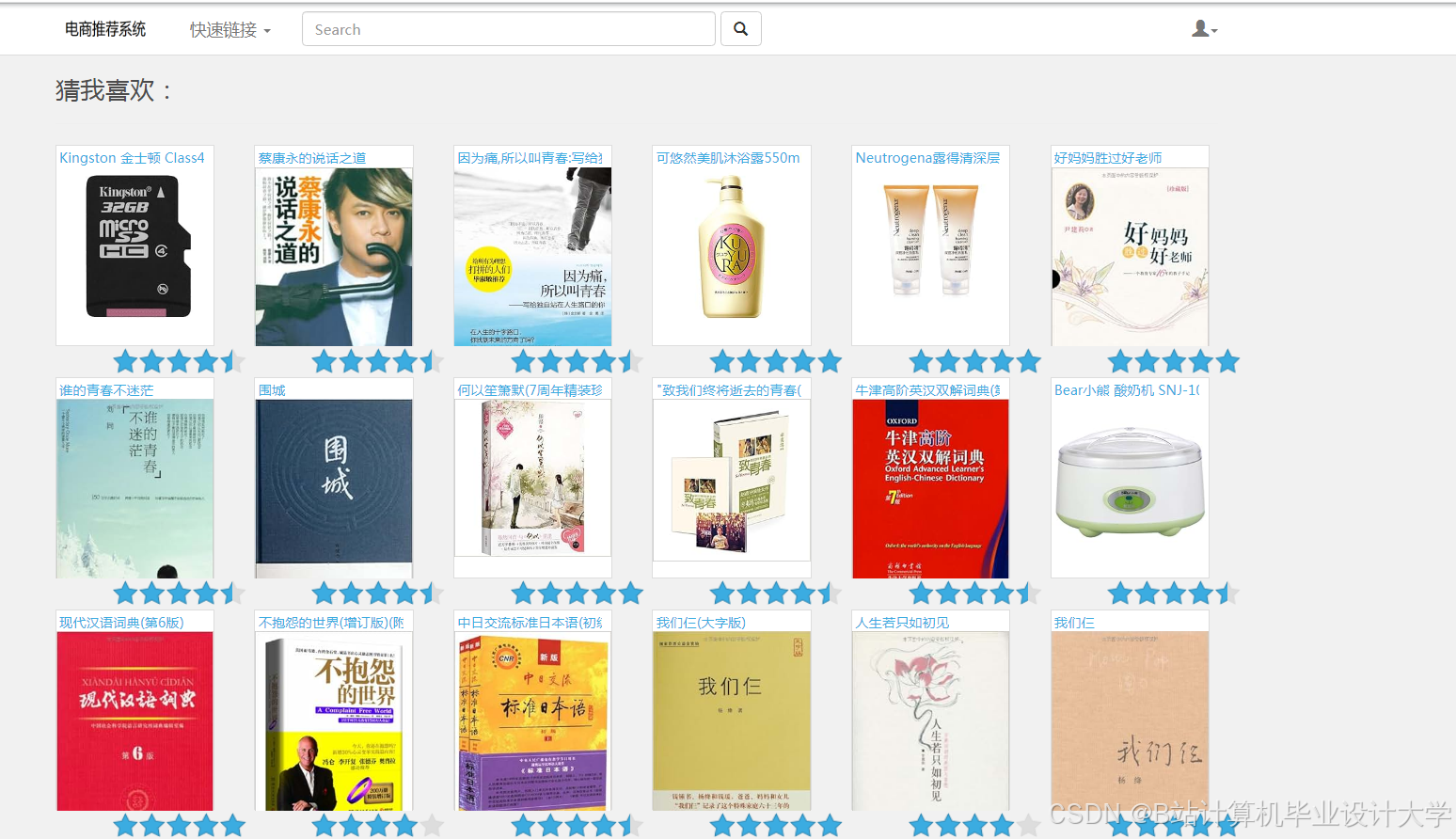Open the user account icon menu
Screen dimensions: 1456x839
(x=1205, y=29)
